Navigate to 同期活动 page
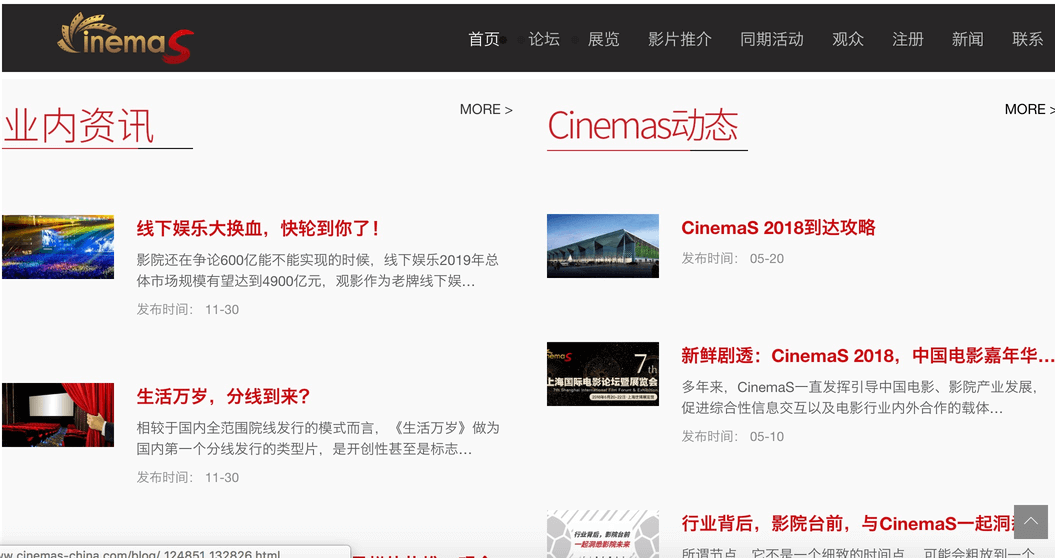This screenshot has width=1055, height=558. (x=772, y=39)
